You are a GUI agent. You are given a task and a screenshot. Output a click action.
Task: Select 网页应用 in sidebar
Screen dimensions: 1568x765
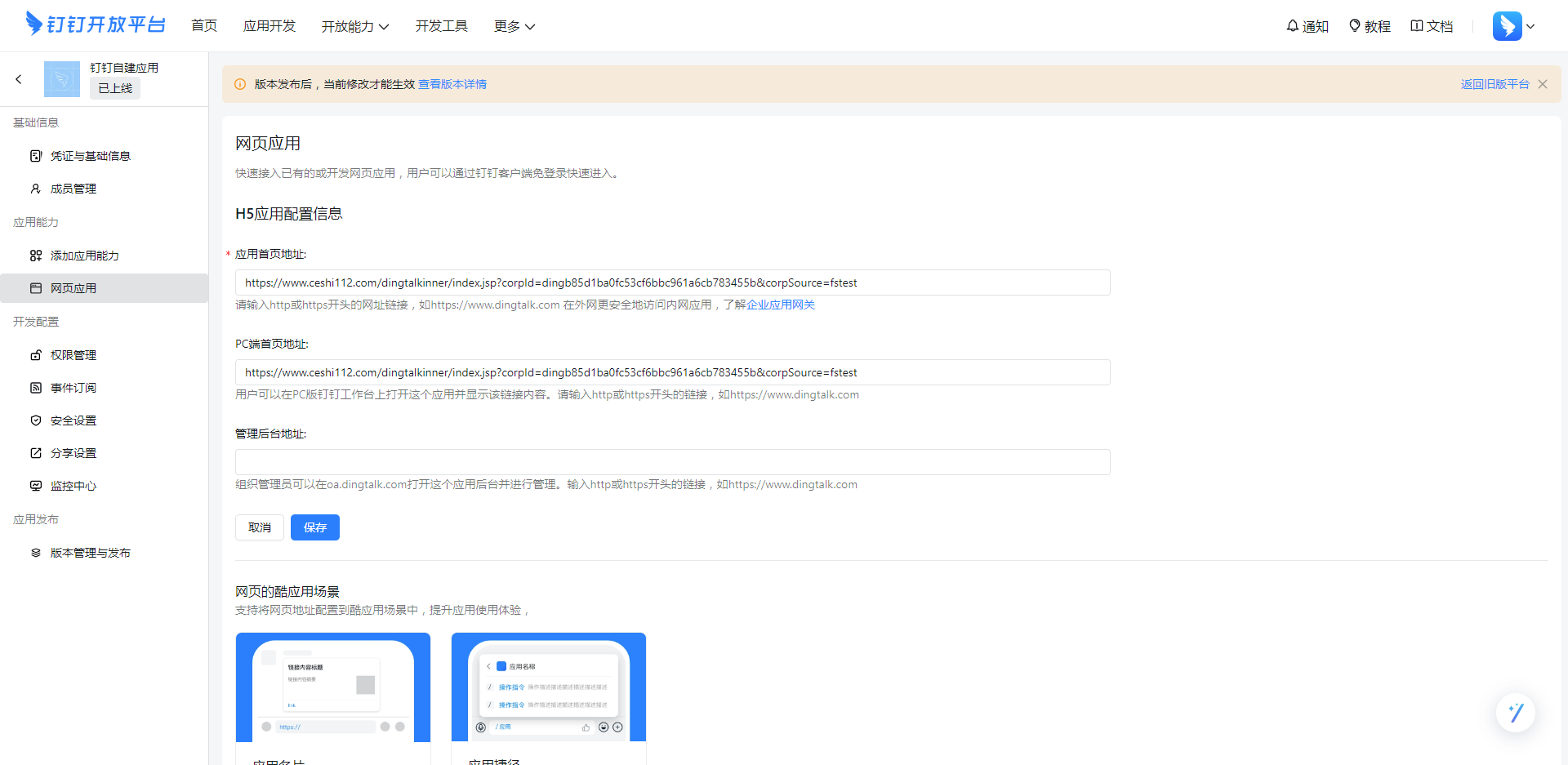[105, 288]
